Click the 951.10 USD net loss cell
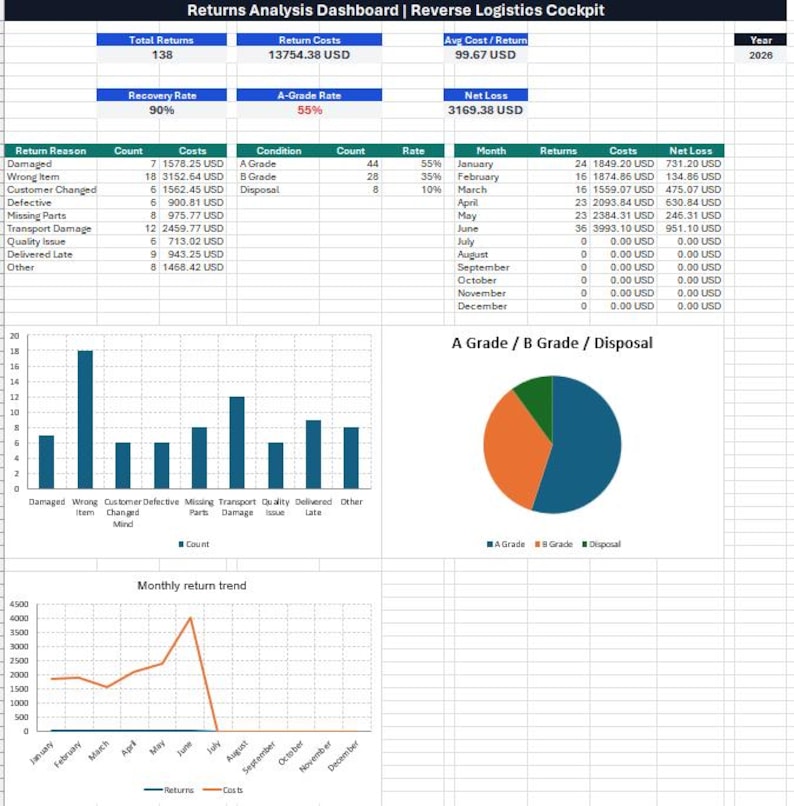 691,228
